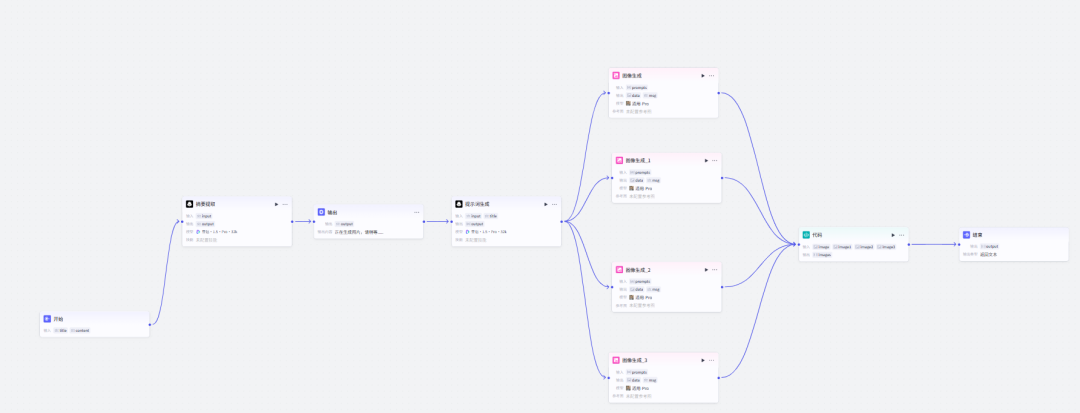Click the 结束 end node icon
The width and height of the screenshot is (1080, 413).
(966, 235)
